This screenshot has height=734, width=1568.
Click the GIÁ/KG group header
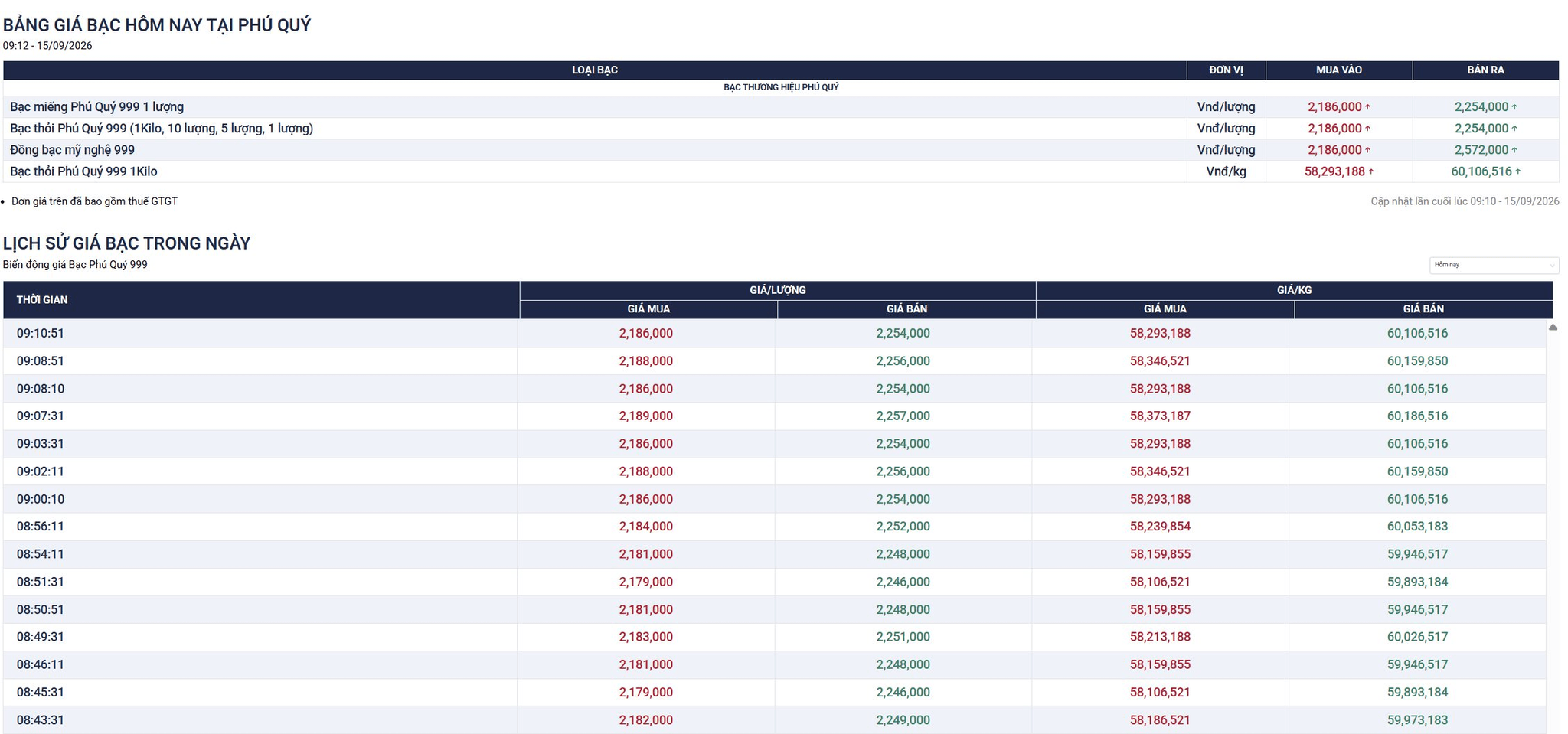coord(1295,291)
